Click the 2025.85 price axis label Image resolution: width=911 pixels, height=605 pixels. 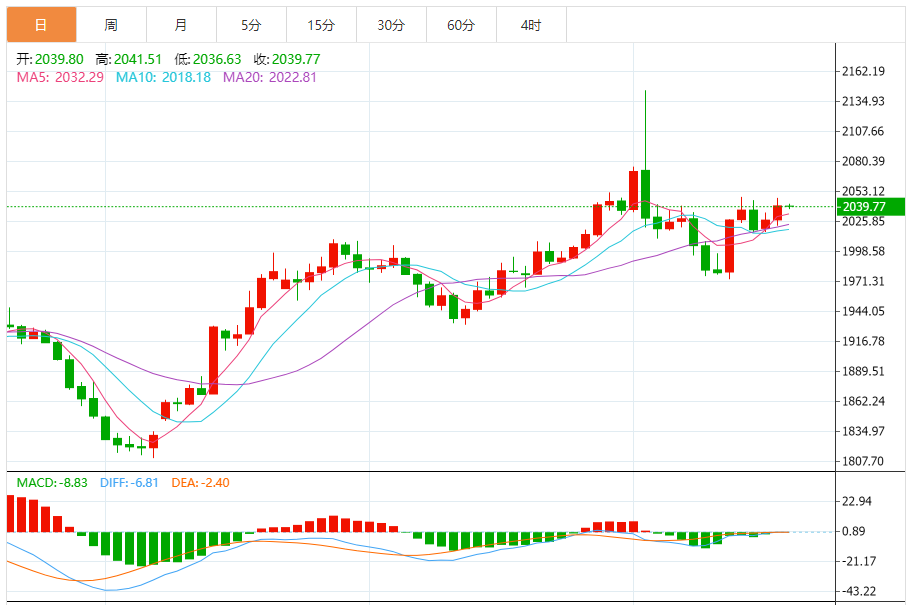tap(863, 221)
